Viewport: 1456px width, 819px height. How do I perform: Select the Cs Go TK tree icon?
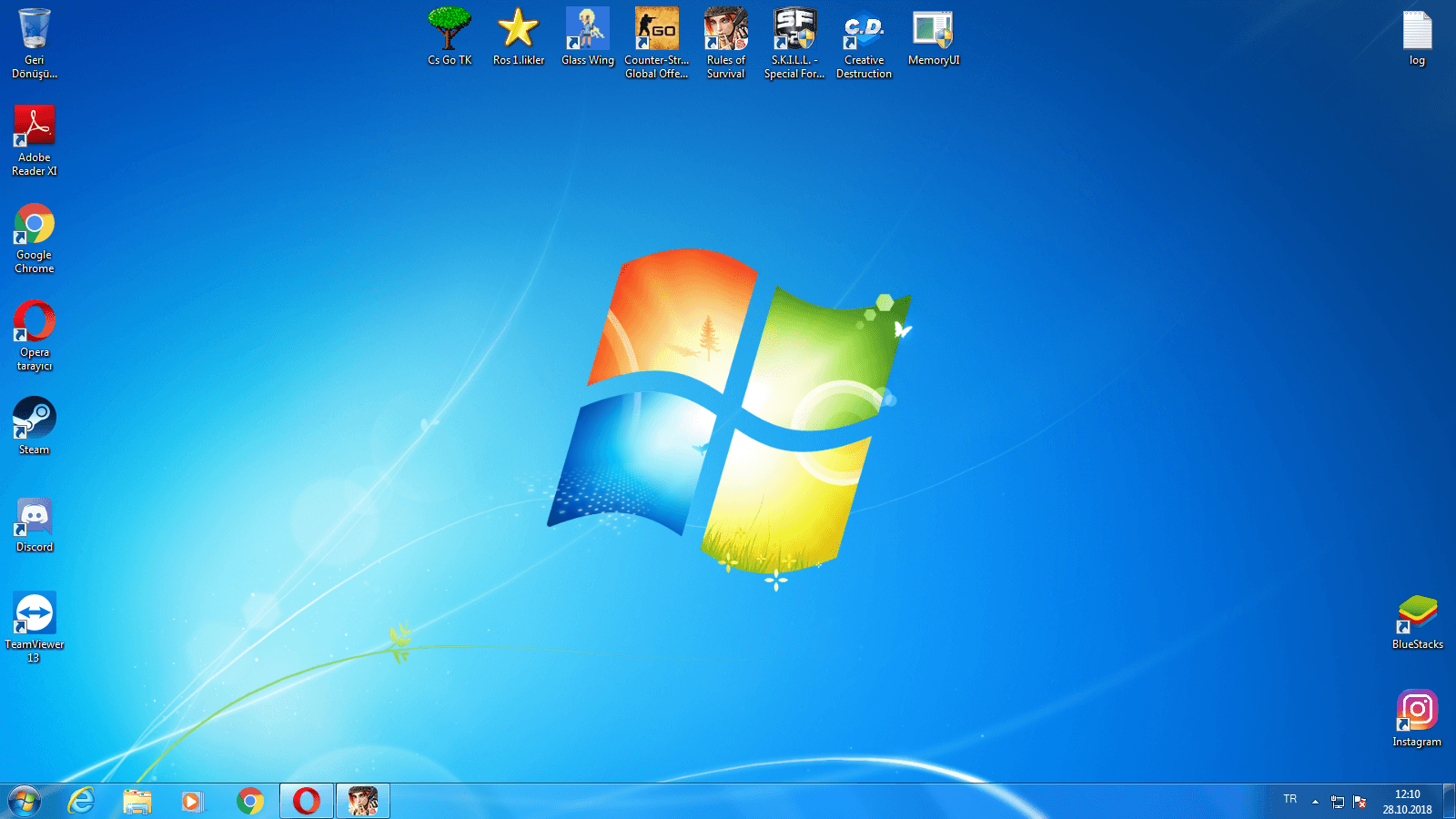tap(450, 36)
